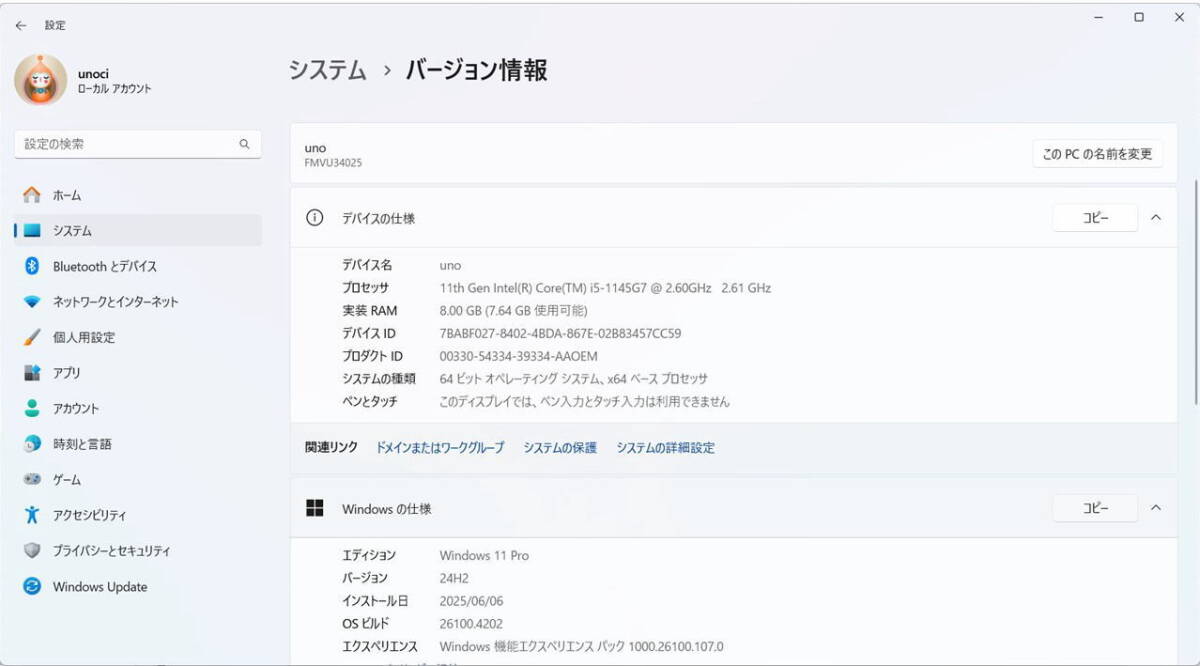Click the back arrow in Settings title bar
Viewport: 1200px width, 666px height.
[21, 25]
